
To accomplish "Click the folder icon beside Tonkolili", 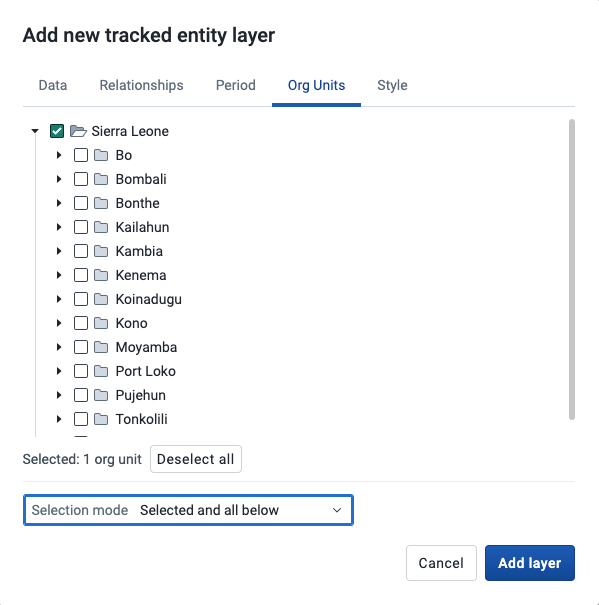I will tap(101, 419).
